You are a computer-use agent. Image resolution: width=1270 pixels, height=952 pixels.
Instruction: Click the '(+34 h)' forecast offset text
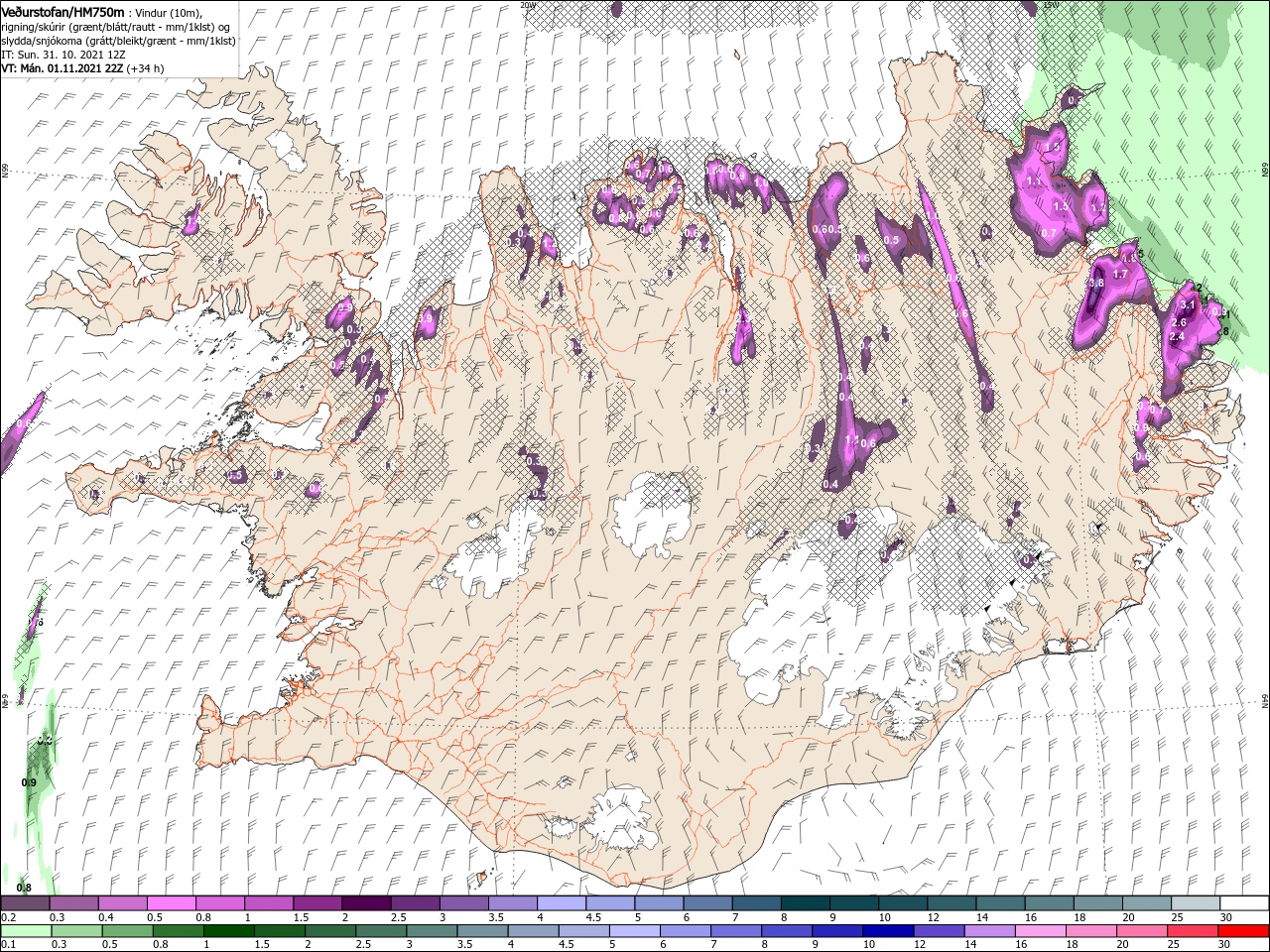[145, 68]
